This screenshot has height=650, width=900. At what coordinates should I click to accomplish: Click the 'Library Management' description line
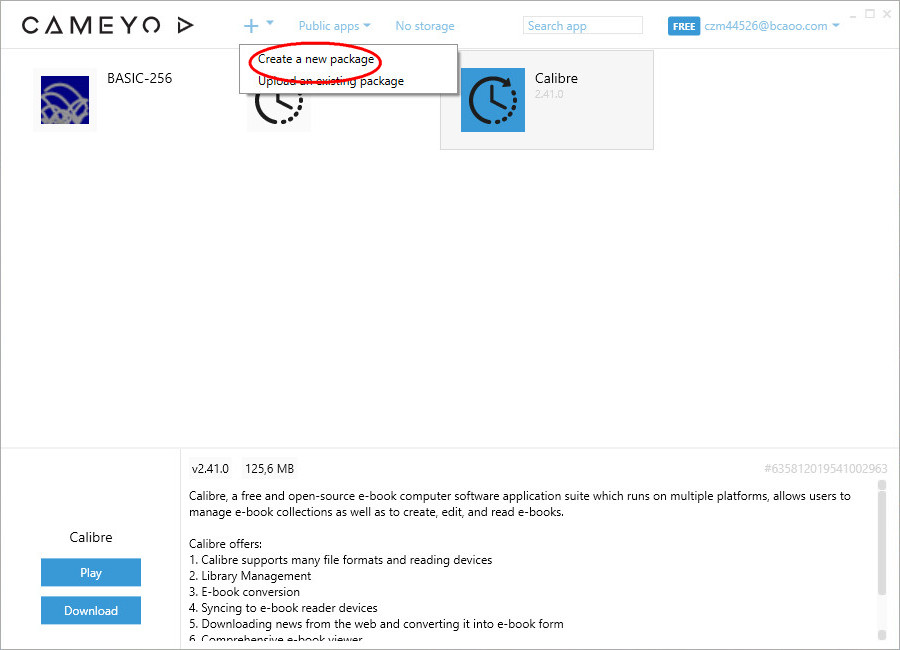pos(250,576)
